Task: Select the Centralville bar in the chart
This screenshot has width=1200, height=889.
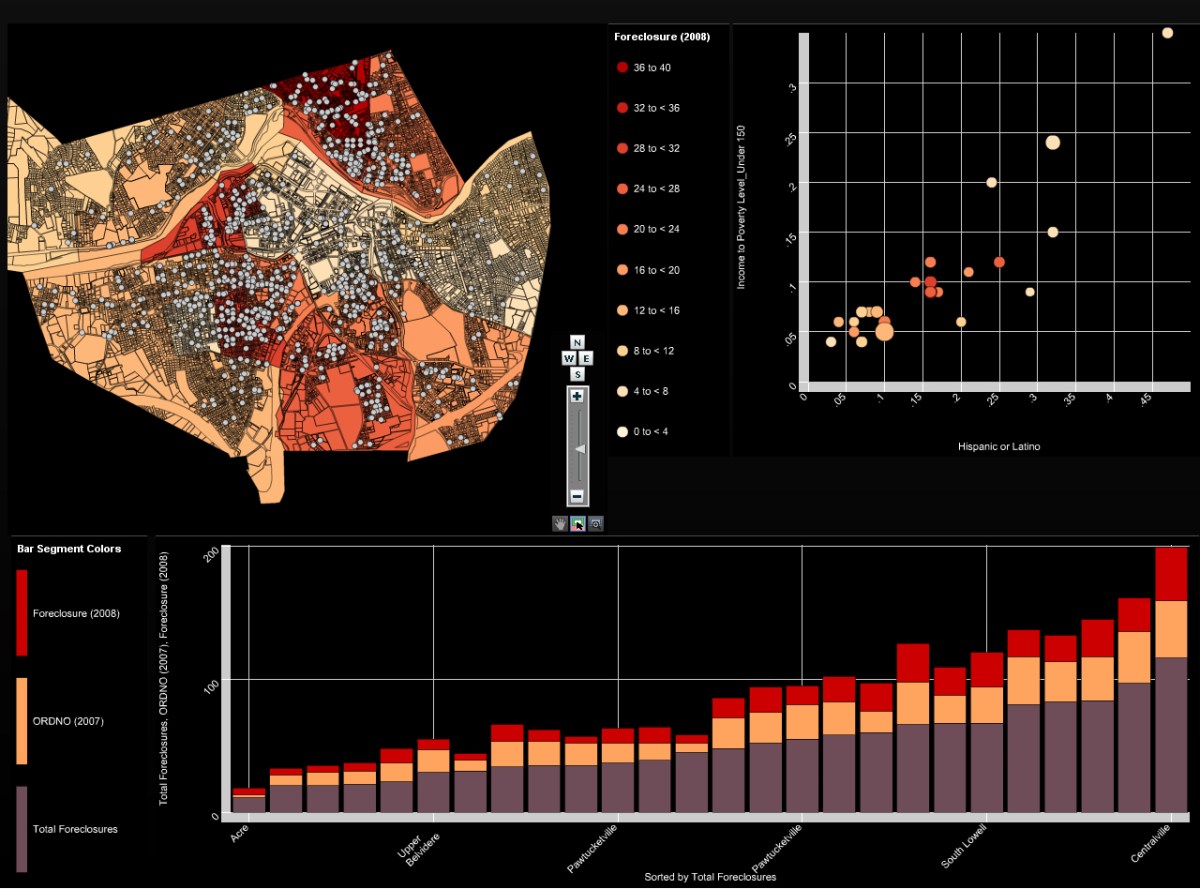Action: coord(1171,679)
